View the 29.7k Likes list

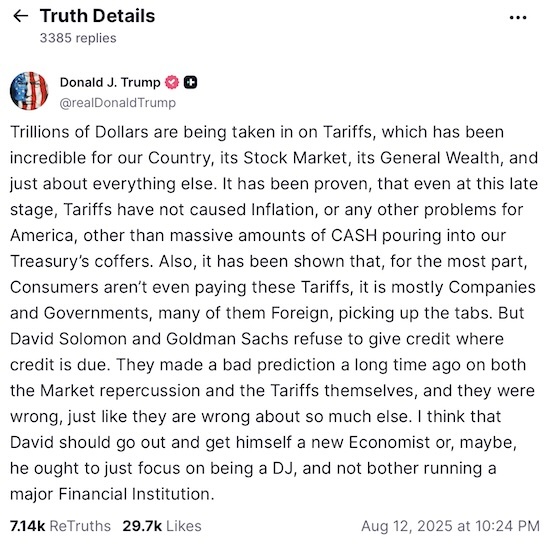click(162, 526)
